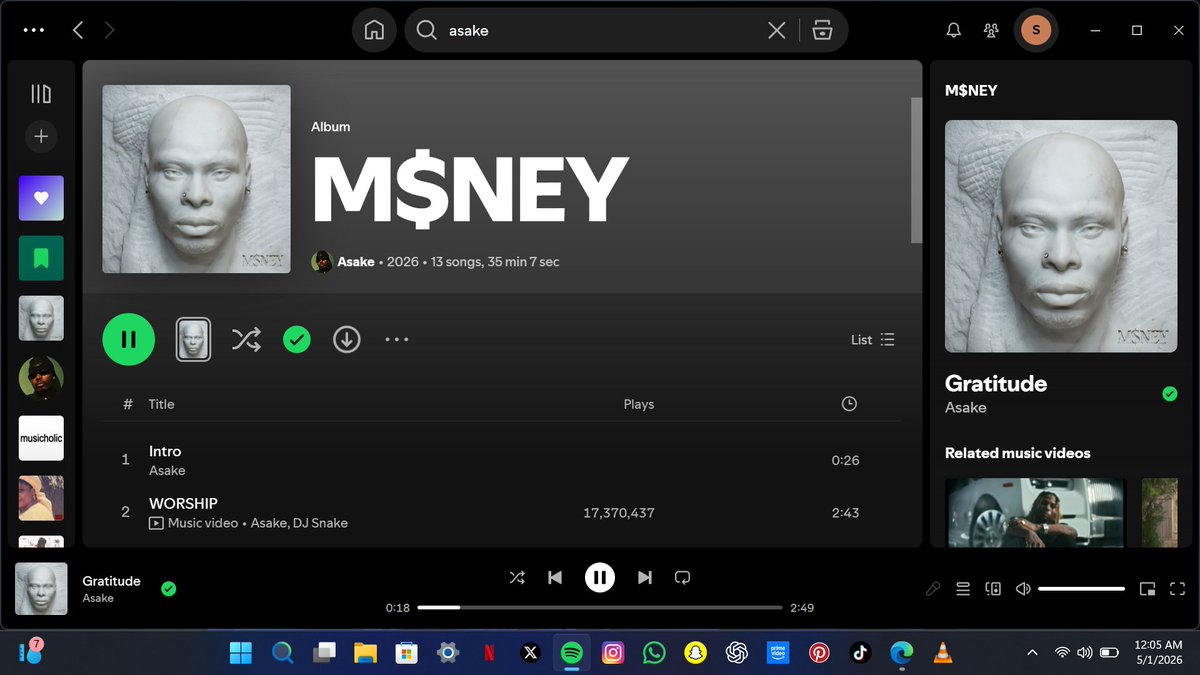Open Liked Songs in sidebar
The height and width of the screenshot is (675, 1200).
[x=41, y=198]
